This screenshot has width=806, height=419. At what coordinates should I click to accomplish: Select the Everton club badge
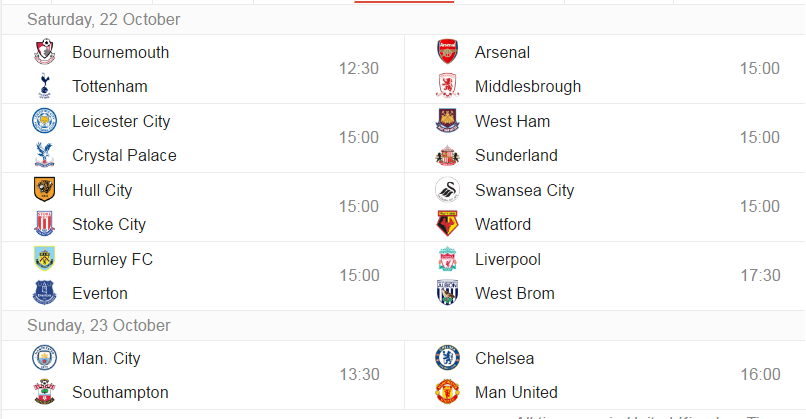45,293
